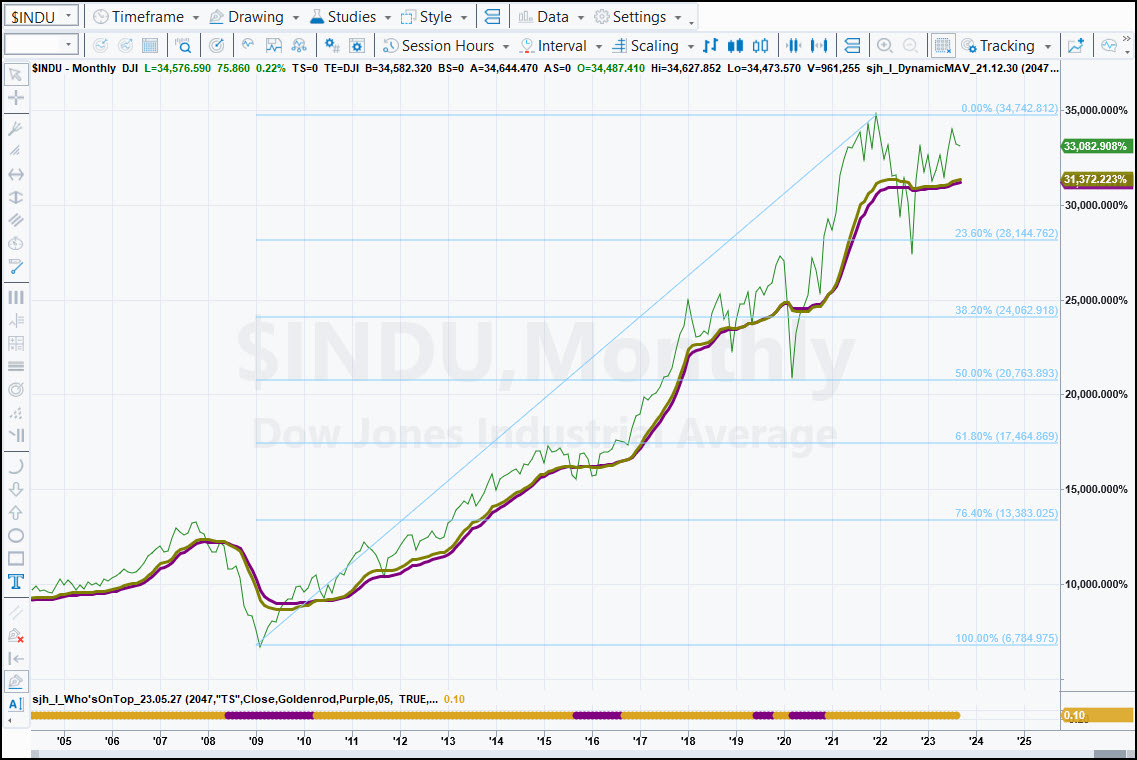This screenshot has height=760, width=1137.
Task: Click the 31,372.223% goldenrod price label
Action: (1095, 179)
